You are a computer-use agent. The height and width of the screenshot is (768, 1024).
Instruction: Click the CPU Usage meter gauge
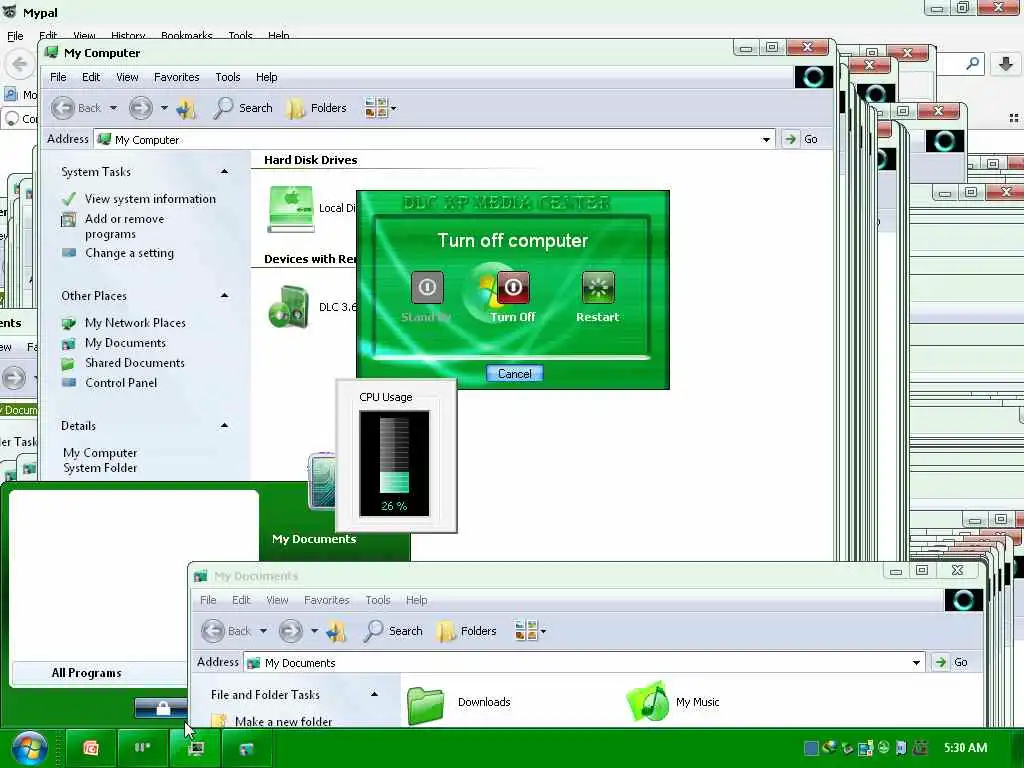point(394,462)
